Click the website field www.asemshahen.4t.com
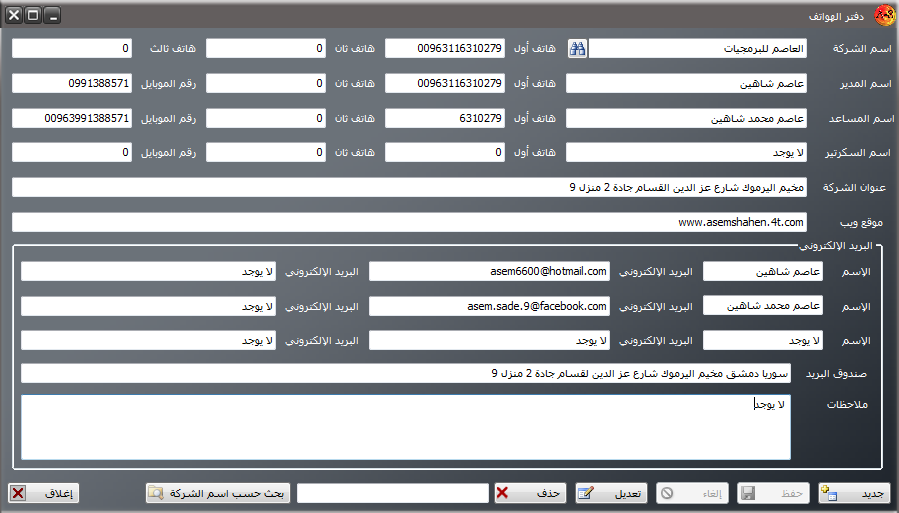The width and height of the screenshot is (899, 513). 408,222
